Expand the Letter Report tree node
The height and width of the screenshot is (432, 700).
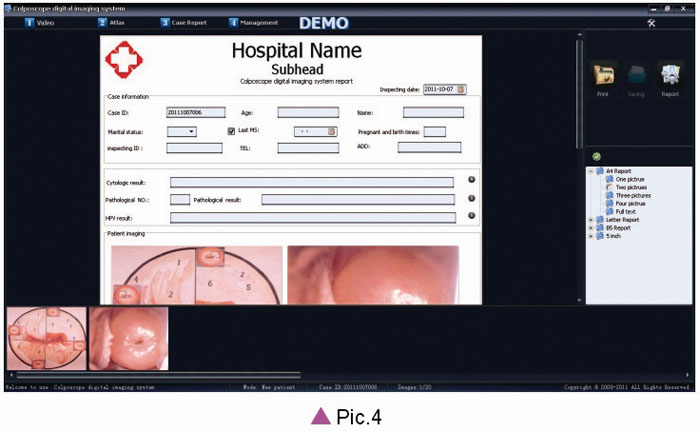[591, 220]
